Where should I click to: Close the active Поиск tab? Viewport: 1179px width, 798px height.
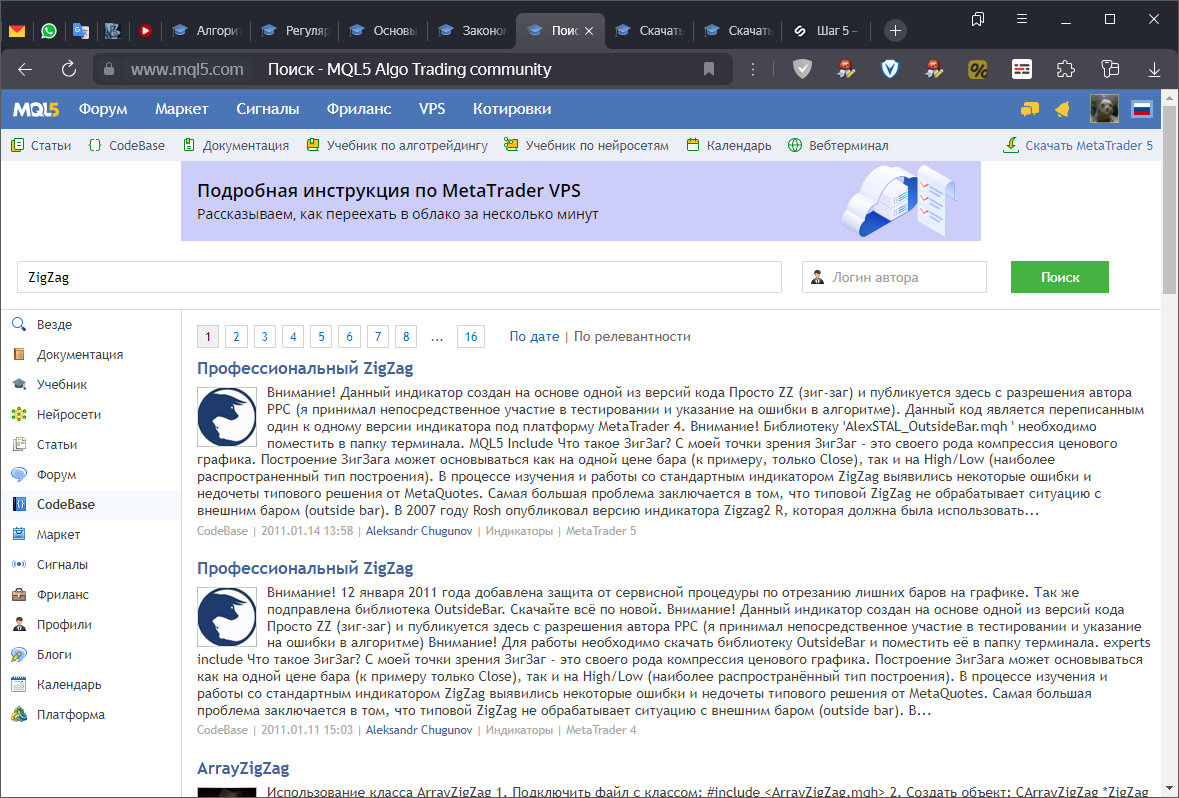589,31
